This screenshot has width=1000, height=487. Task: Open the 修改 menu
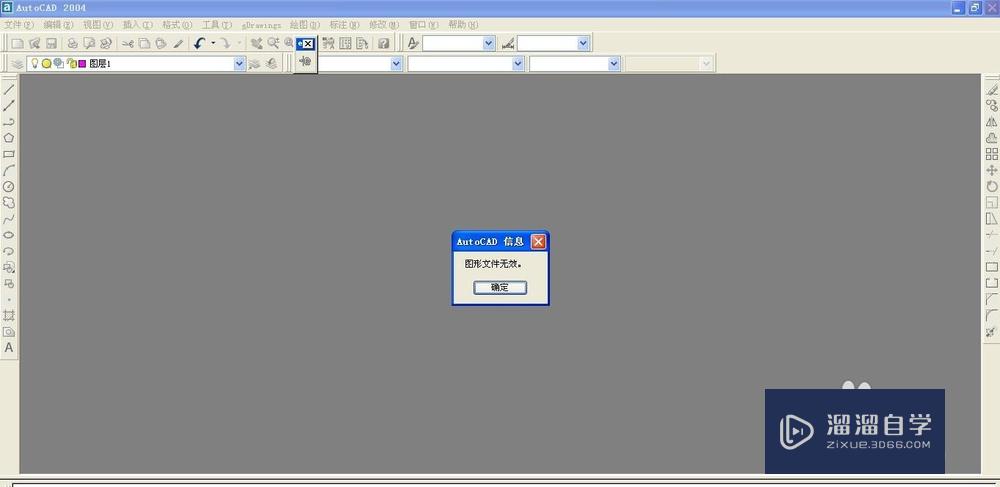(384, 25)
